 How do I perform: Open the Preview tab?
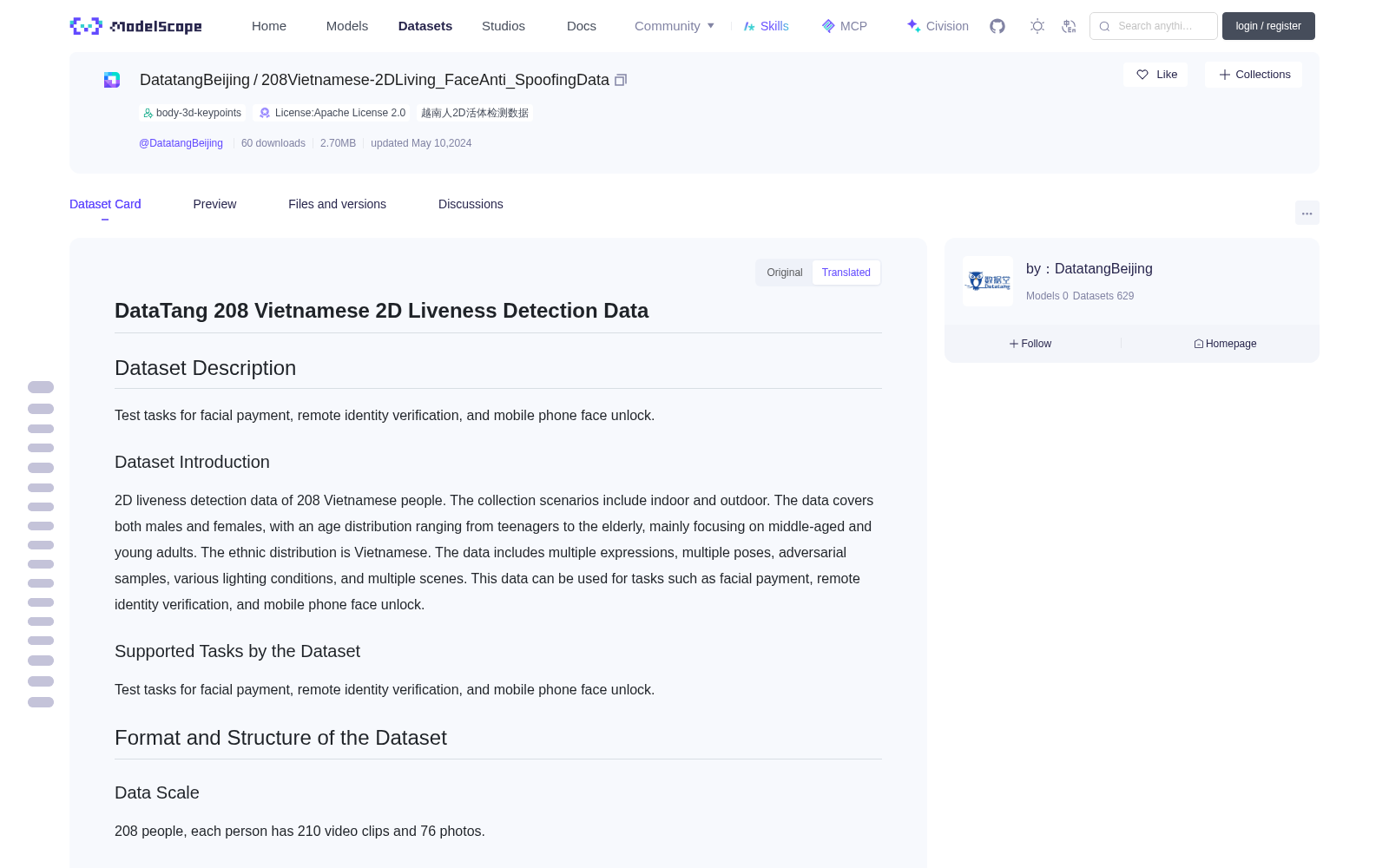(x=214, y=204)
